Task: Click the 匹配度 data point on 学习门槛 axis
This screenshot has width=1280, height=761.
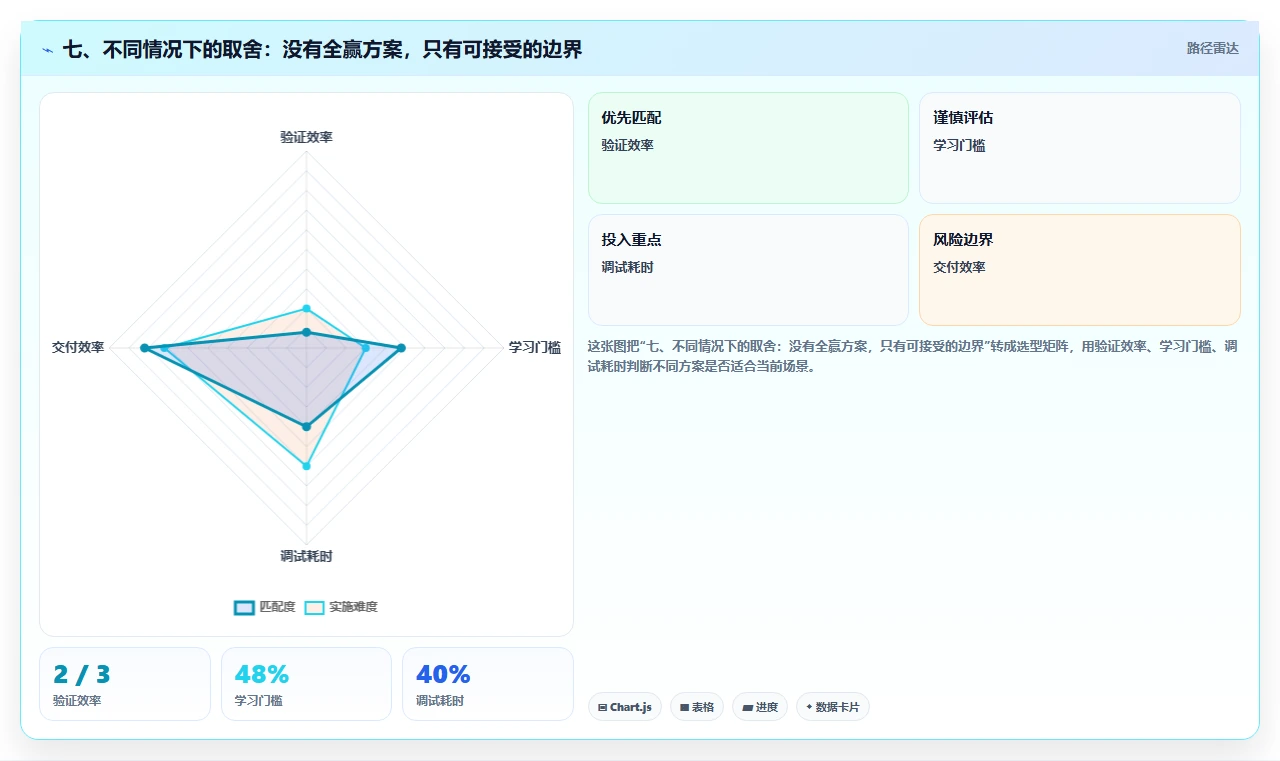Action: click(x=401, y=348)
